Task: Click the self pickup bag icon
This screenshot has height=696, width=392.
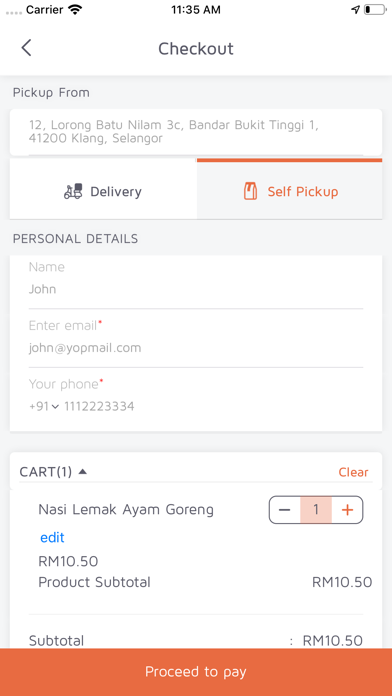Action: (251, 191)
